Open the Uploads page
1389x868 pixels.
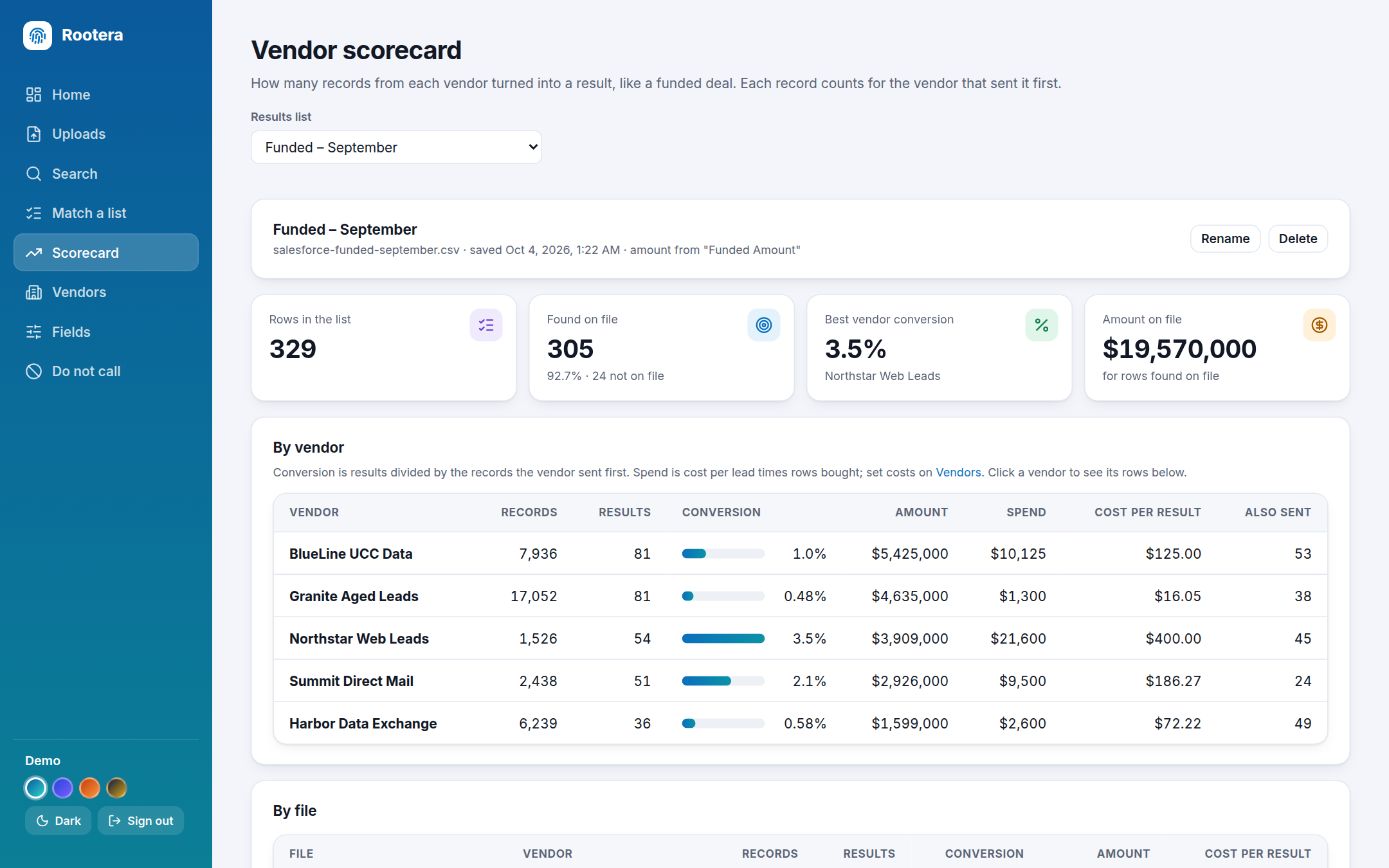(106, 134)
